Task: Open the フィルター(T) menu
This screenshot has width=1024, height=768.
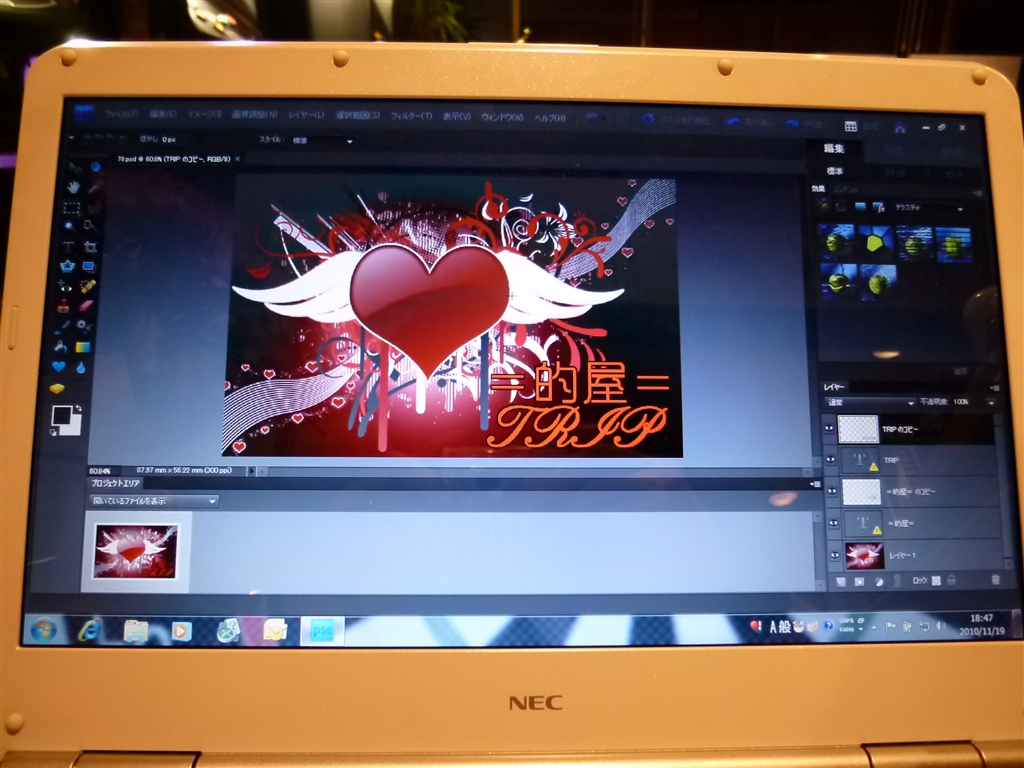Action: (411, 116)
